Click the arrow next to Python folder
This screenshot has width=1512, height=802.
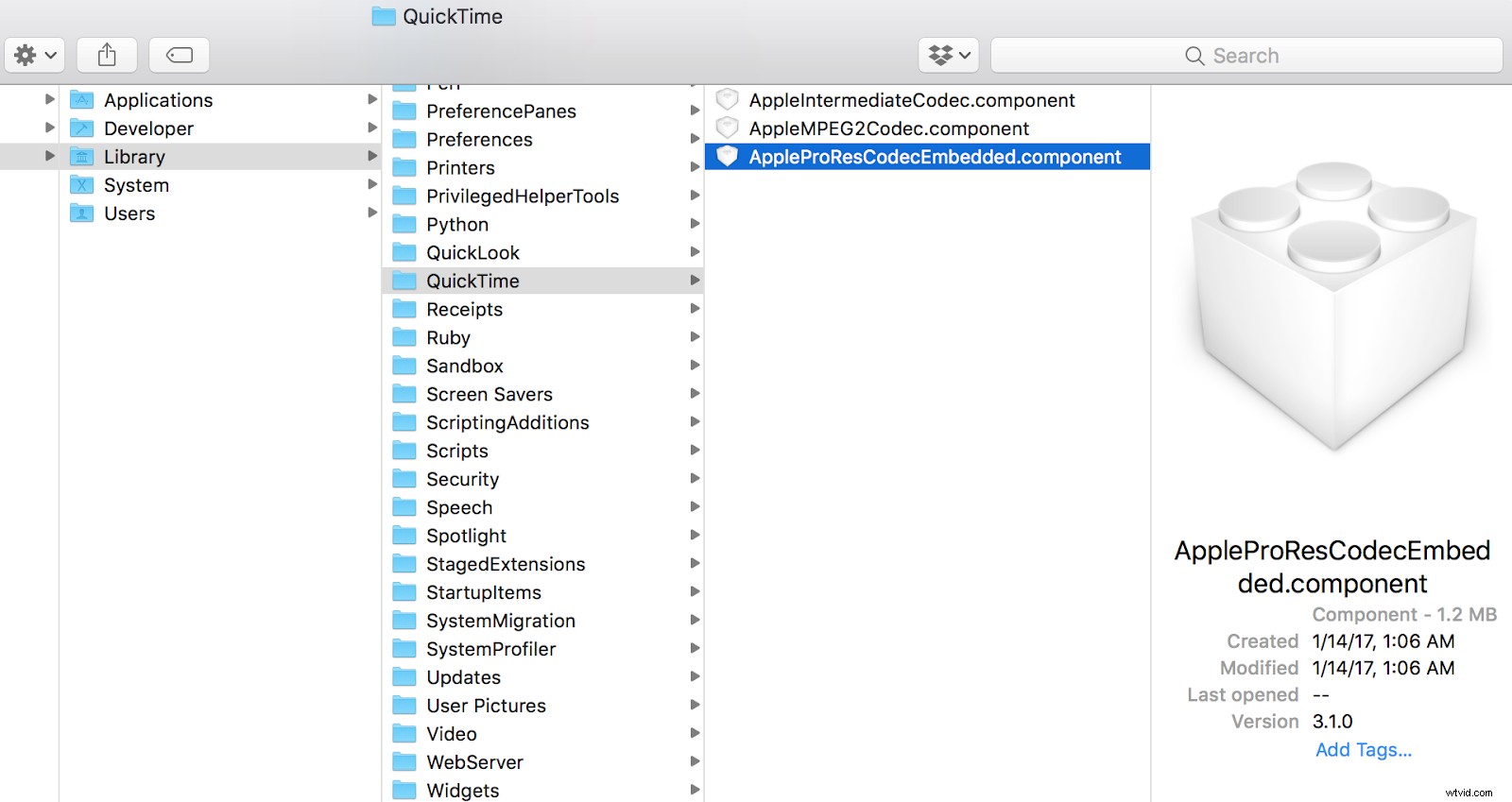pyautogui.click(x=695, y=224)
